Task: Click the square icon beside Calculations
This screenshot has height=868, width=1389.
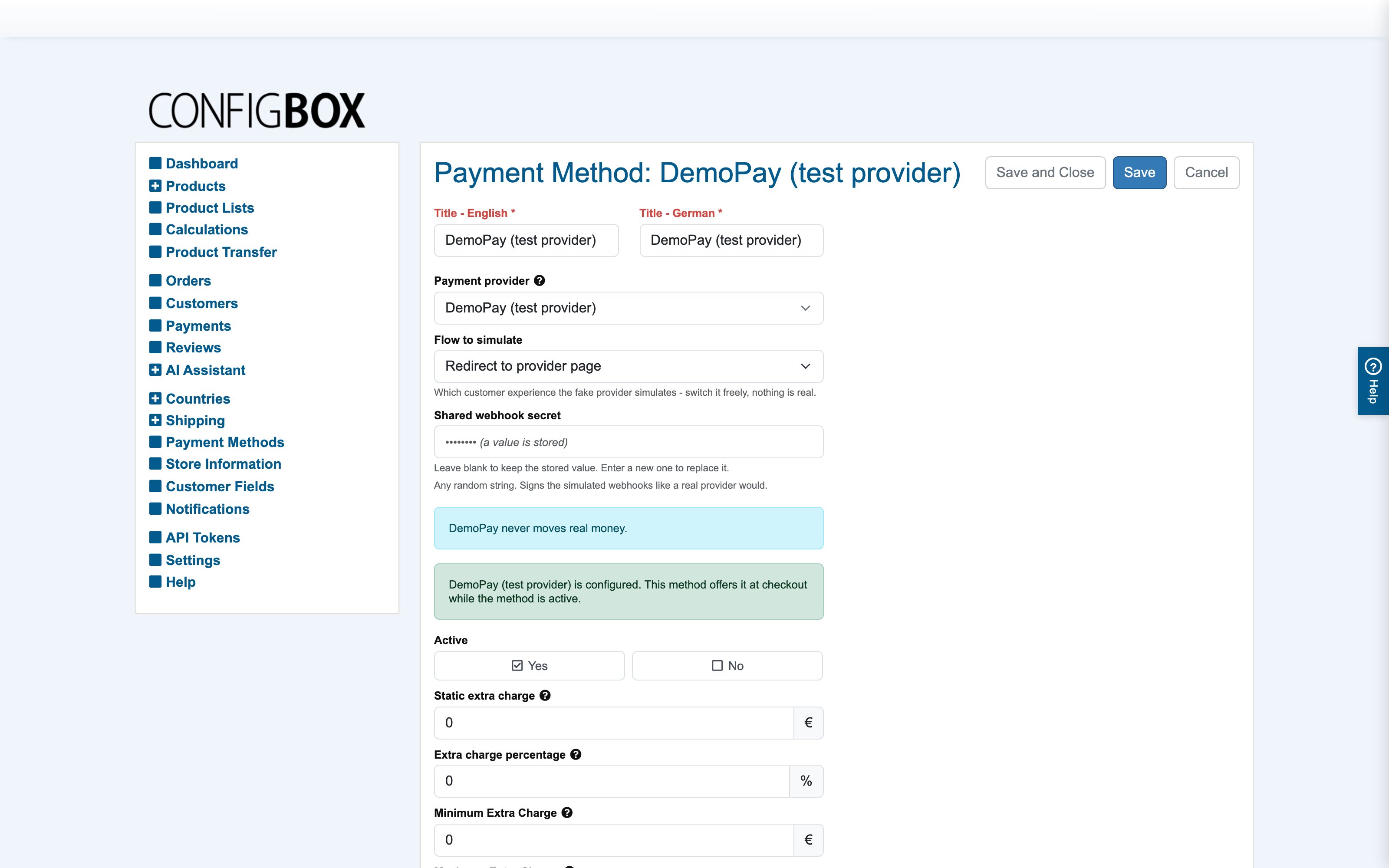Action: (x=155, y=229)
